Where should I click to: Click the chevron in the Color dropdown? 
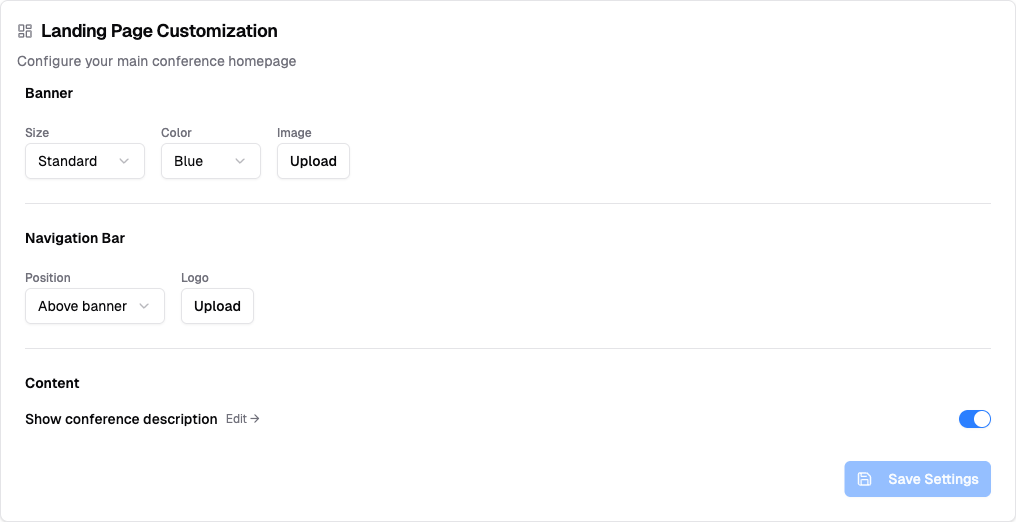tap(240, 161)
